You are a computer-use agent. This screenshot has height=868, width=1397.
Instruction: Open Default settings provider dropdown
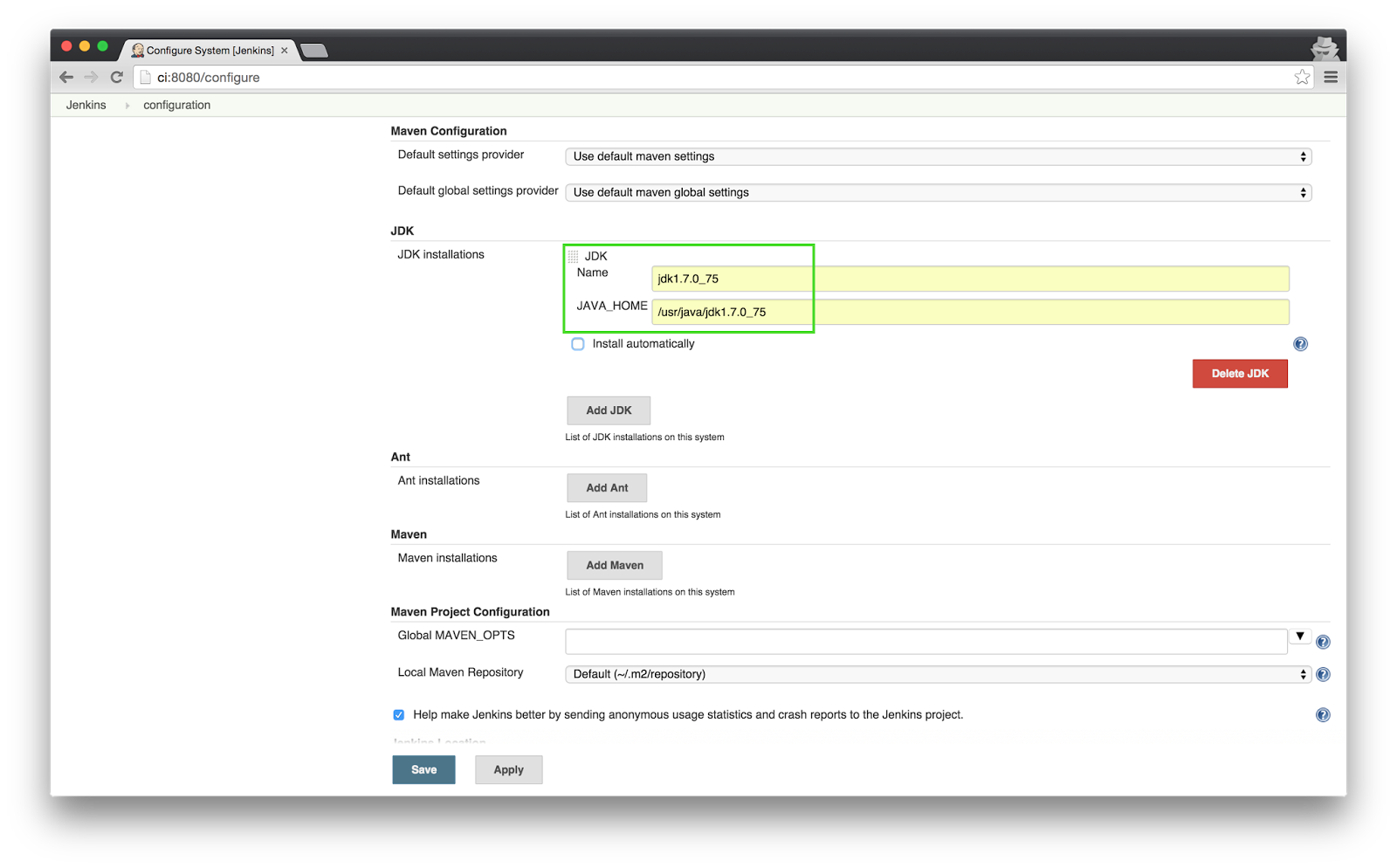939,156
